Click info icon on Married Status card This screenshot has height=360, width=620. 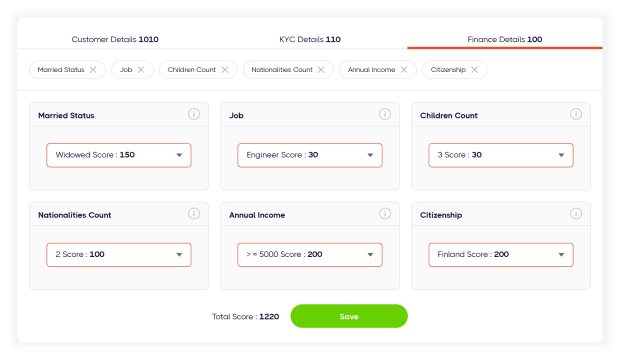pos(194,114)
